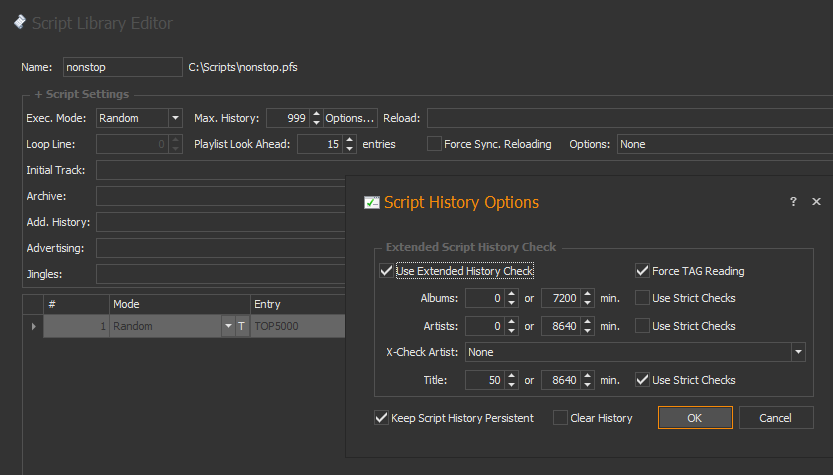Click the Artists minutes field showing 8640
Image resolution: width=833 pixels, height=475 pixels.
(x=561, y=326)
